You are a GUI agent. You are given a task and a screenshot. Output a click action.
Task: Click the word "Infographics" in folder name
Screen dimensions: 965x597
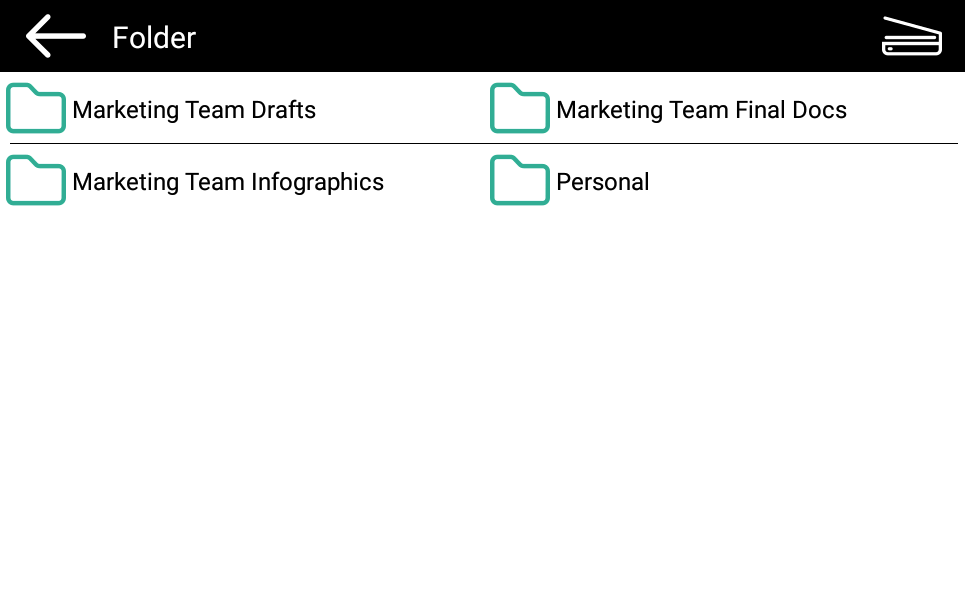[317, 182]
